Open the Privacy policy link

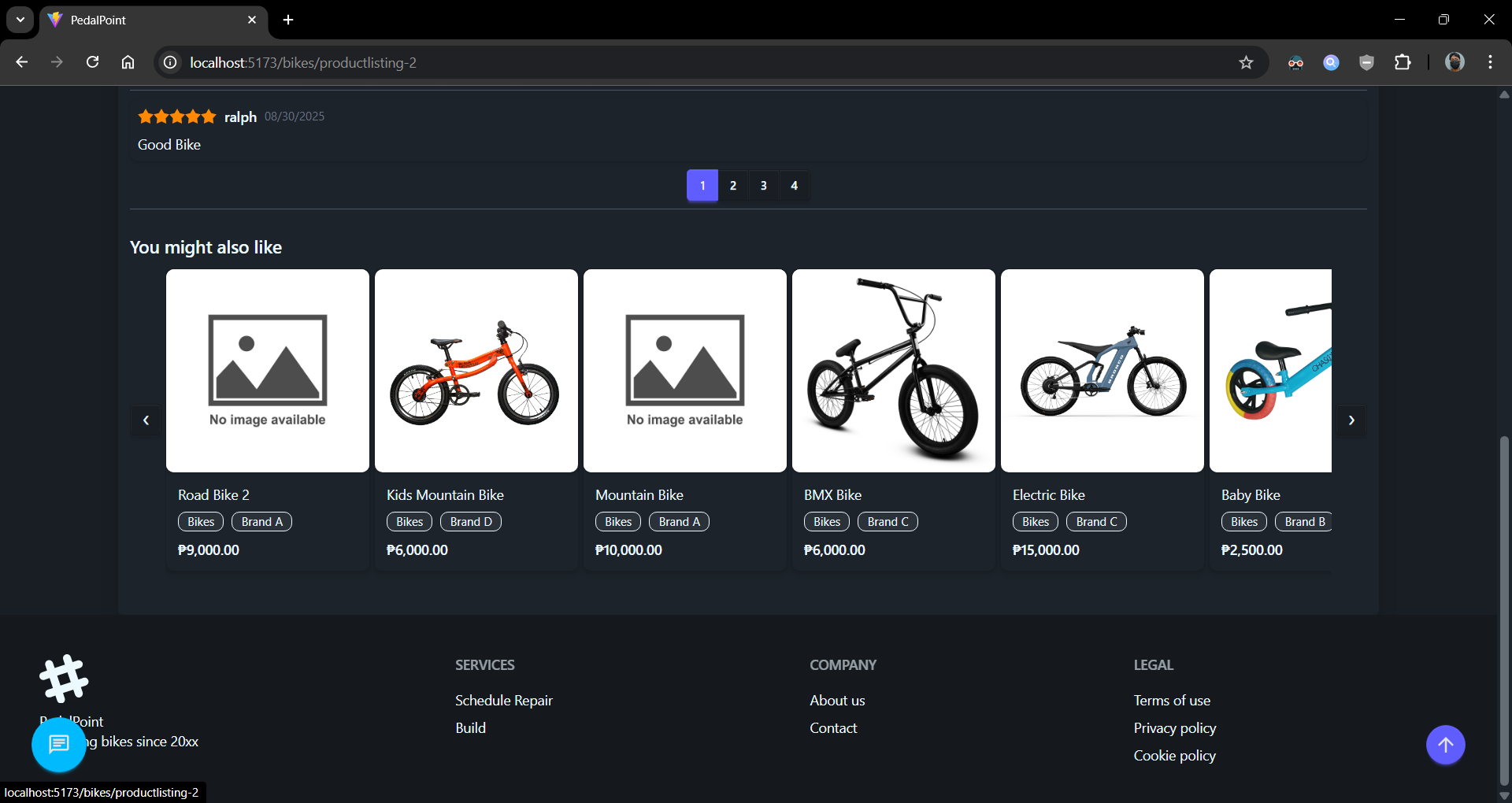1174,728
